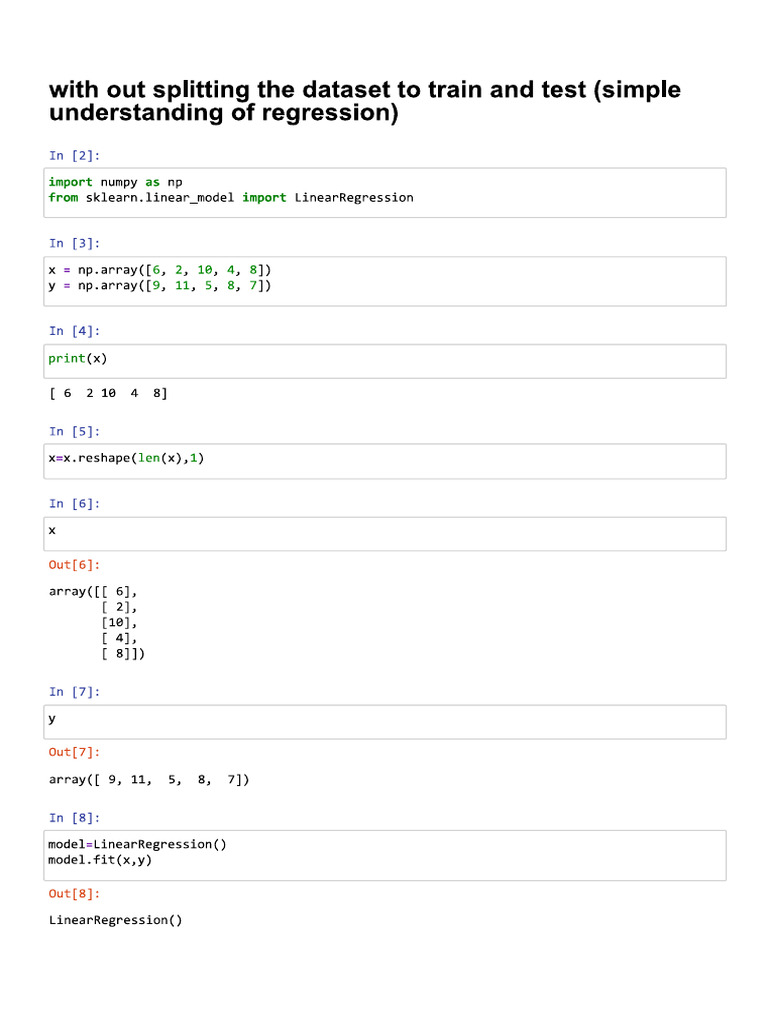Click the Out[7] output label
768x1024 pixels.
pyautogui.click(x=75, y=752)
